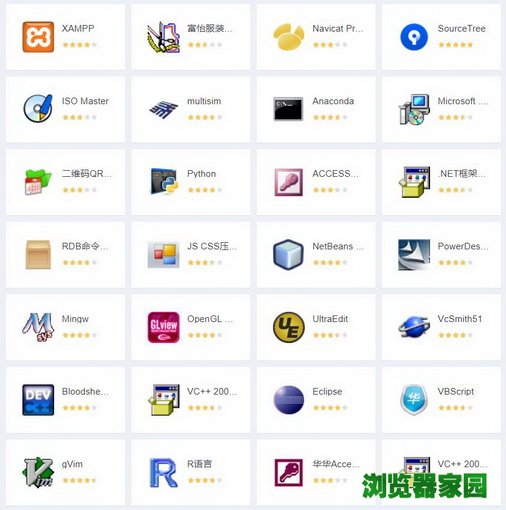Click the VBScript app name
The height and width of the screenshot is (510, 506).
(456, 392)
